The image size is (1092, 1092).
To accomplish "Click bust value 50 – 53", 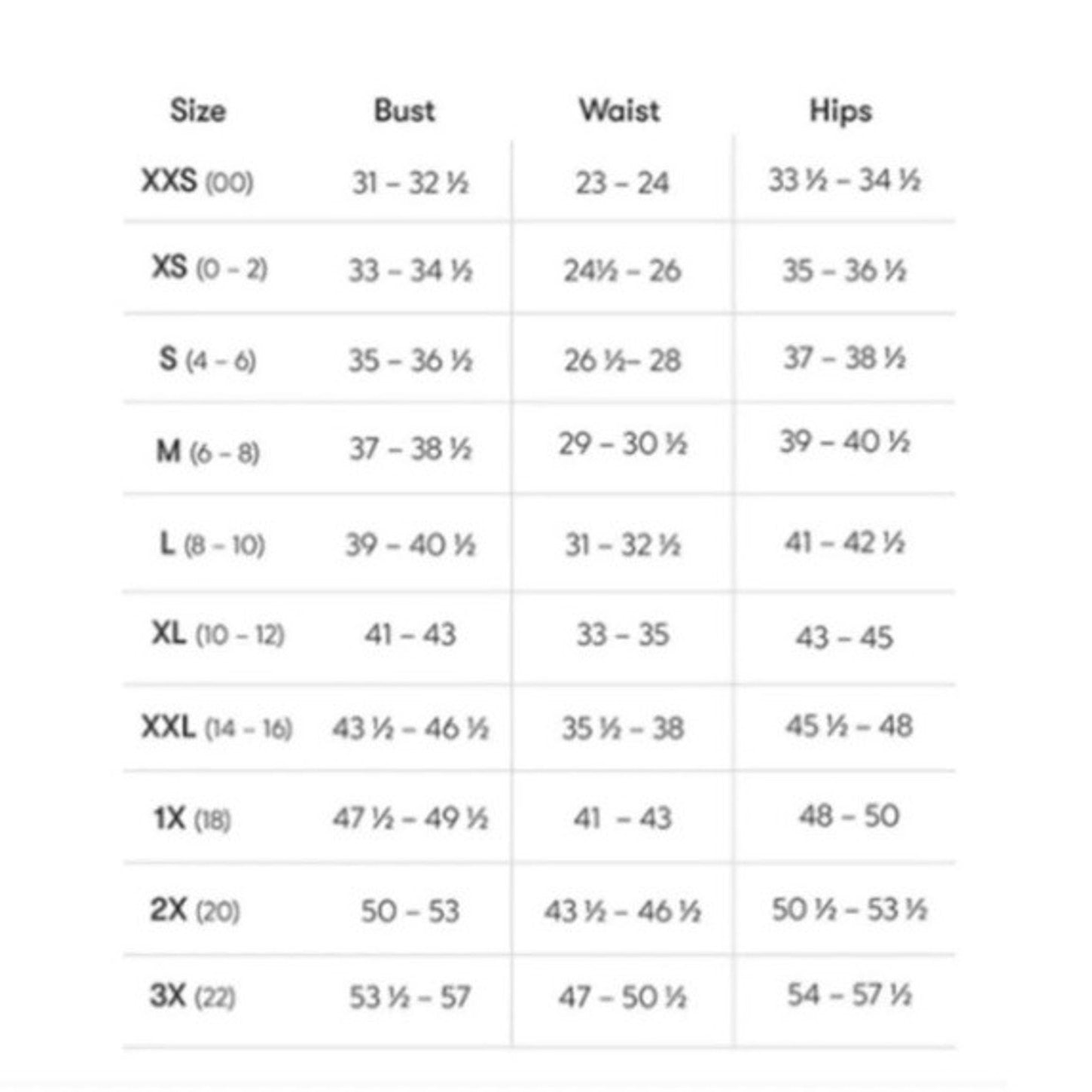I will (x=410, y=911).
